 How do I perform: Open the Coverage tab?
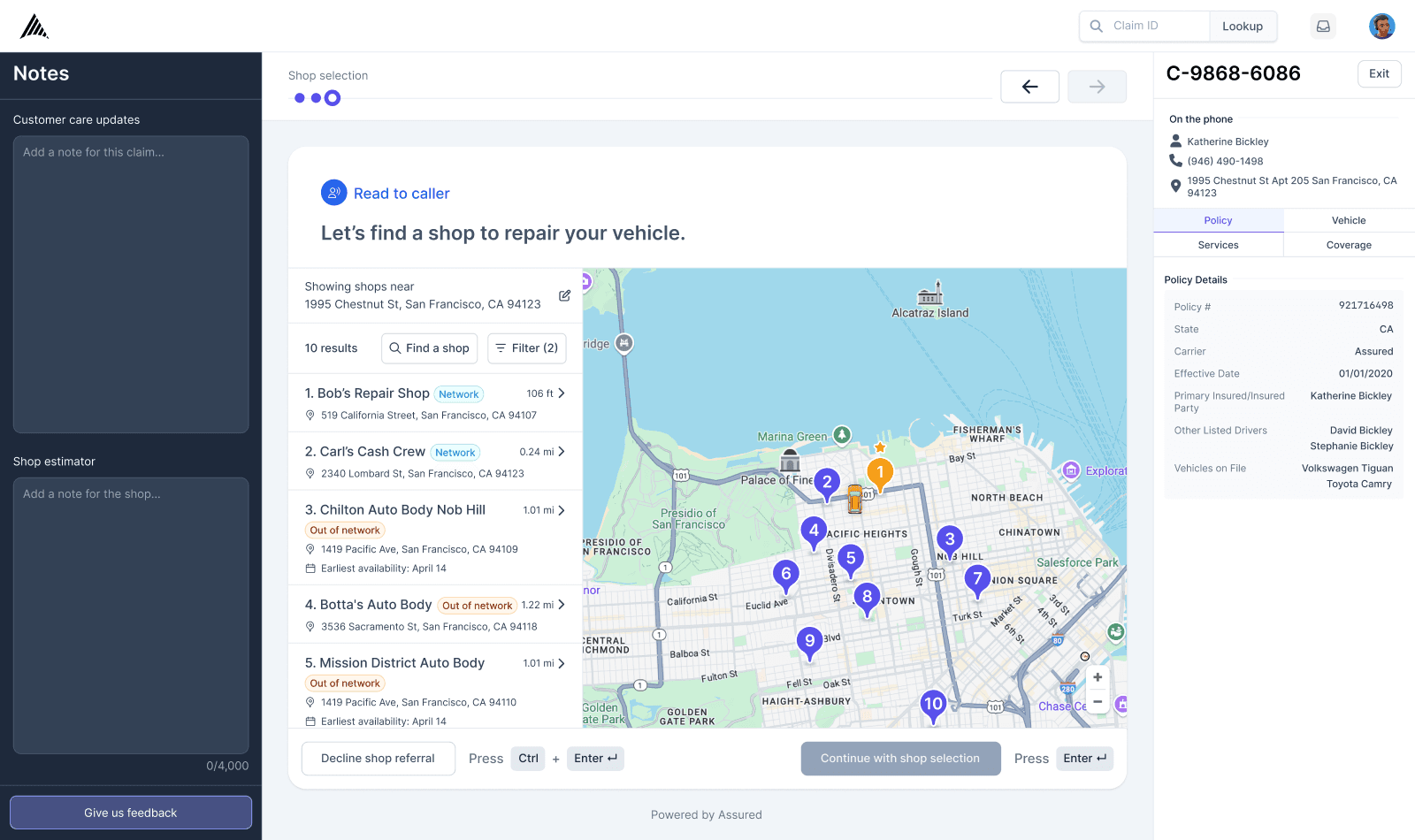coord(1348,245)
